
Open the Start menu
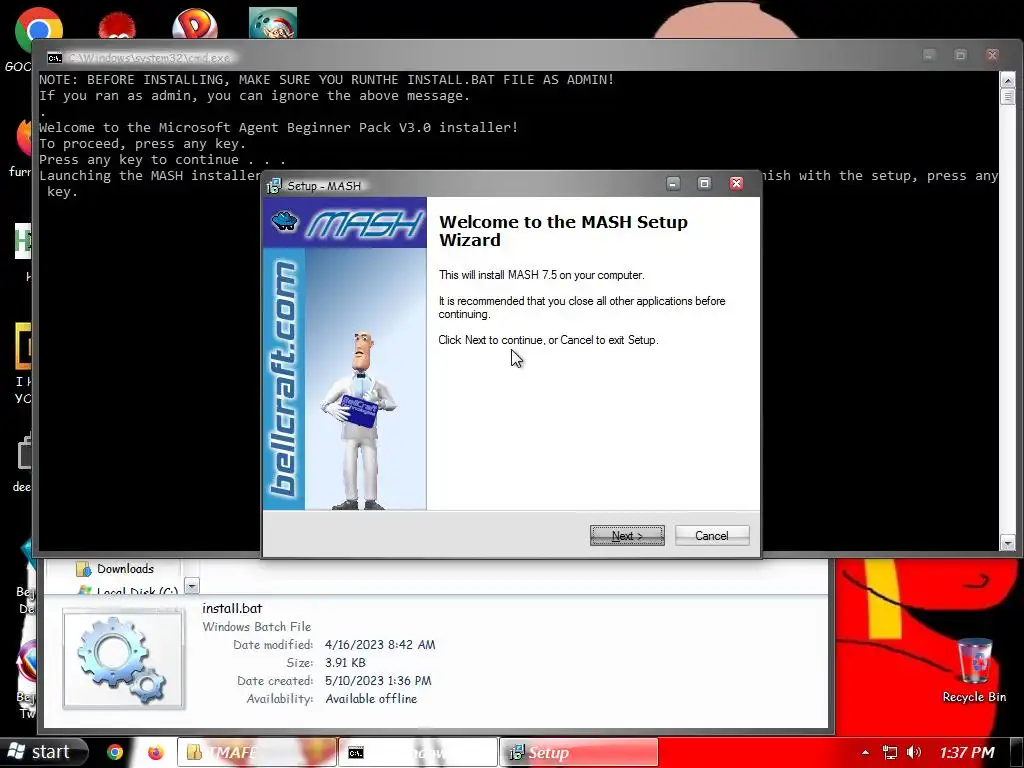click(x=42, y=752)
